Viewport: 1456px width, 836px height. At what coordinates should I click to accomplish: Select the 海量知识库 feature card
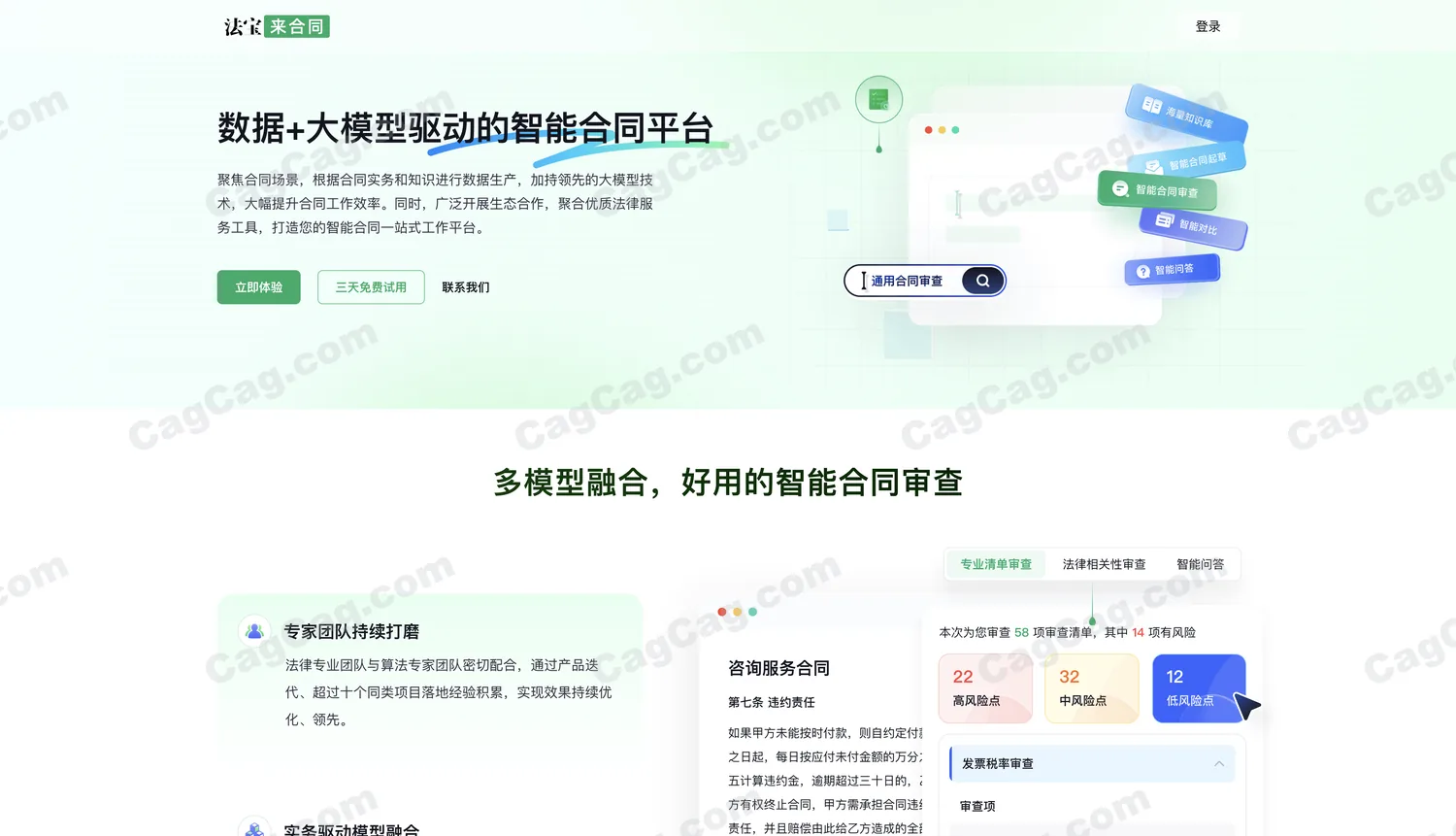(x=1187, y=115)
